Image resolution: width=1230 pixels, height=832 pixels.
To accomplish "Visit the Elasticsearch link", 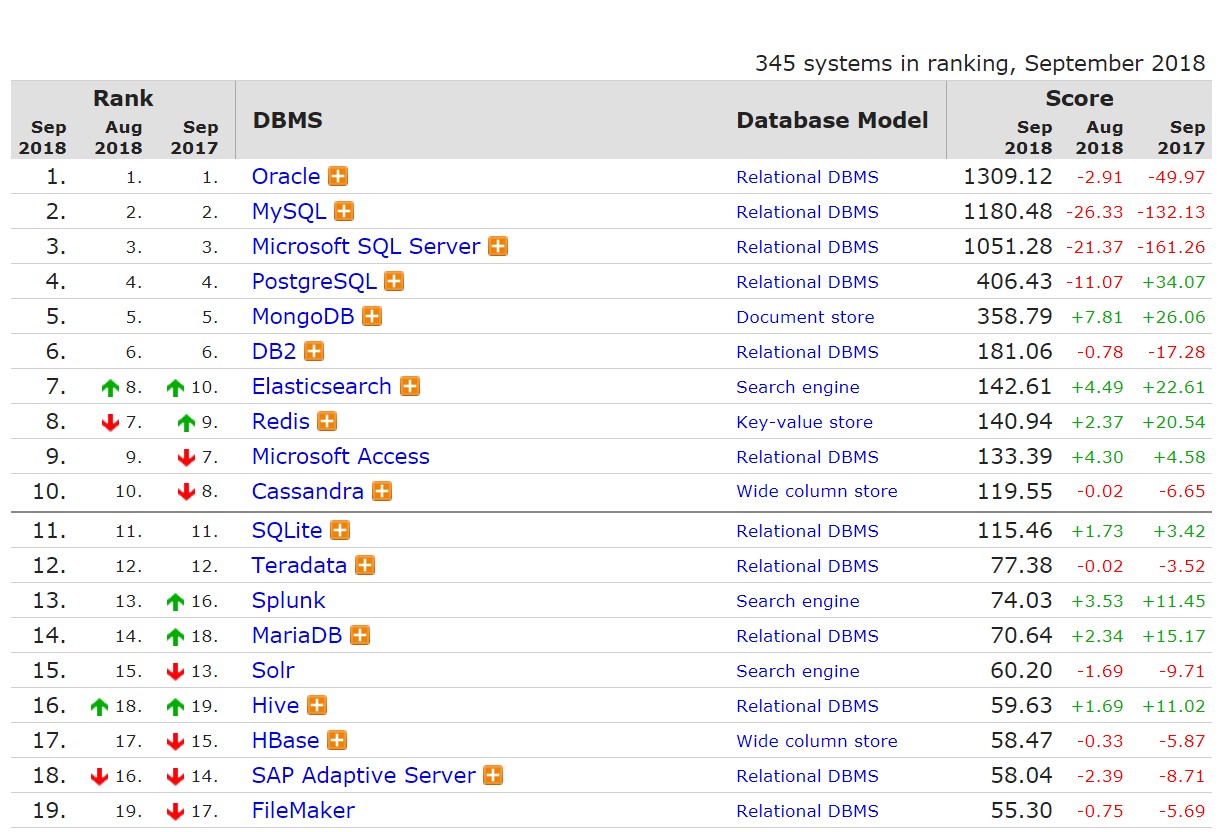I will coord(322,386).
